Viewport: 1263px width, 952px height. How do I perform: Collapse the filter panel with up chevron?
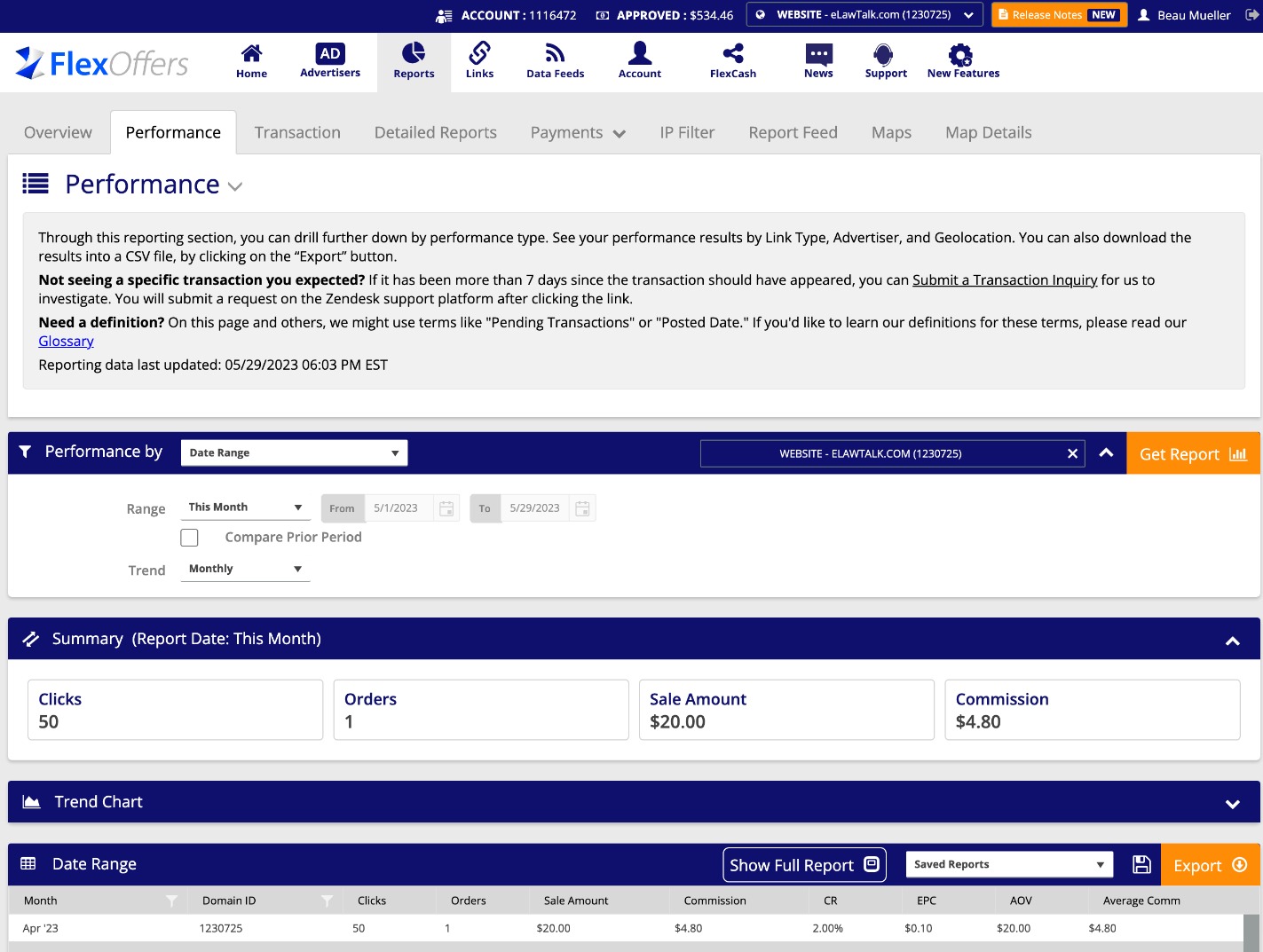point(1106,452)
